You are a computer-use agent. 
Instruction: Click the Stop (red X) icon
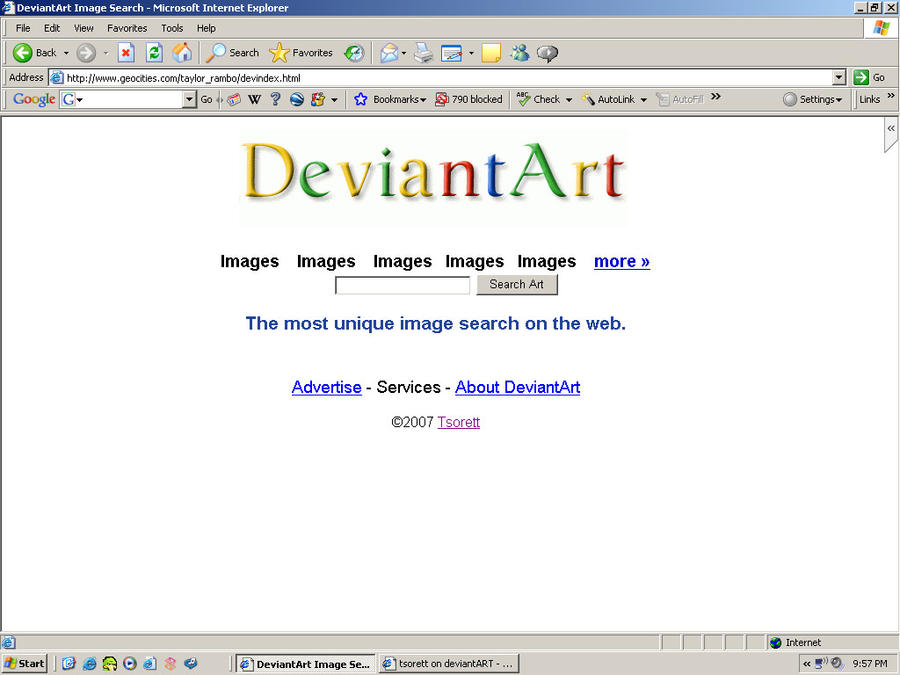(127, 52)
